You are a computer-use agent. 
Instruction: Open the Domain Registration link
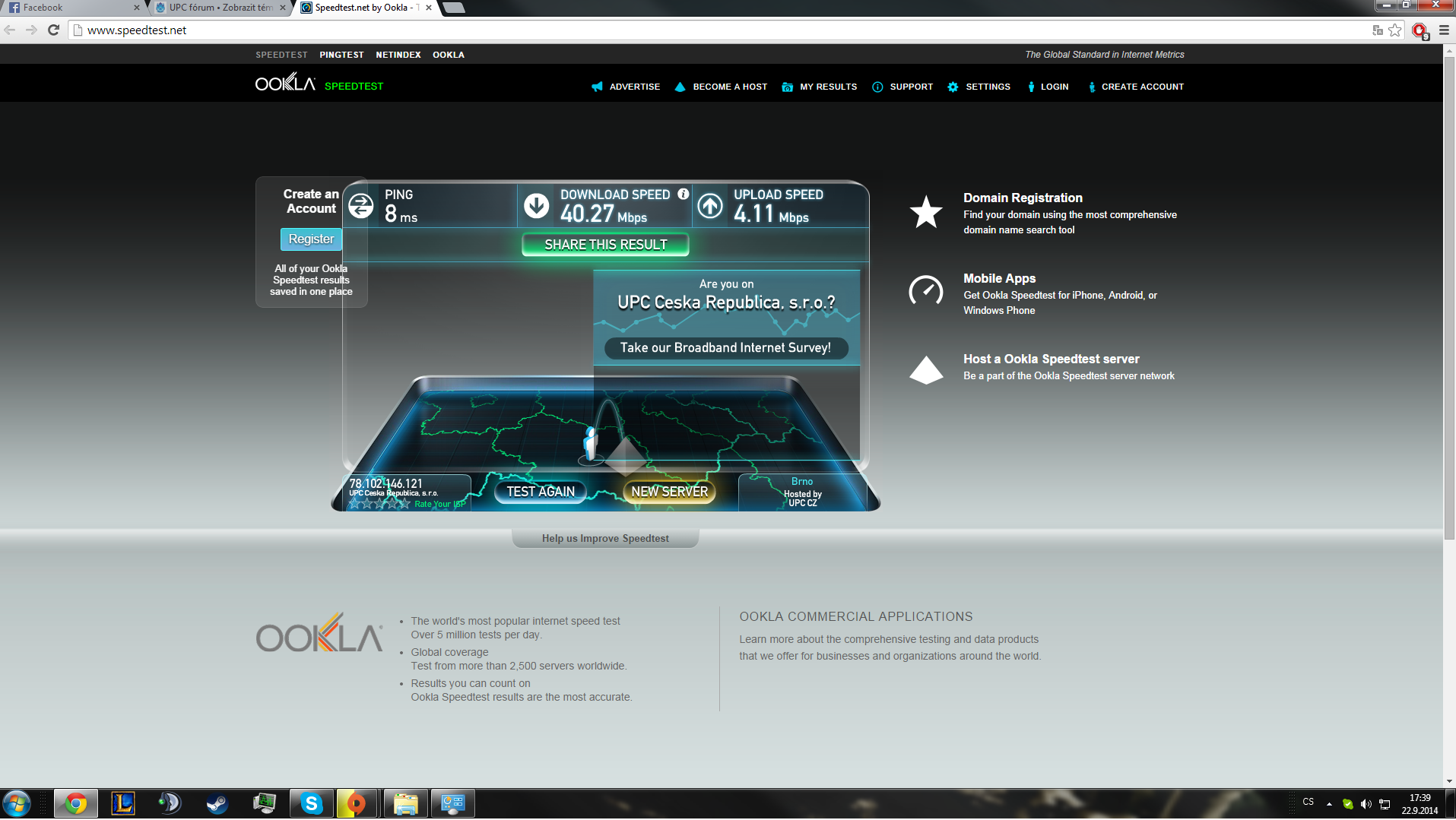click(x=1023, y=198)
